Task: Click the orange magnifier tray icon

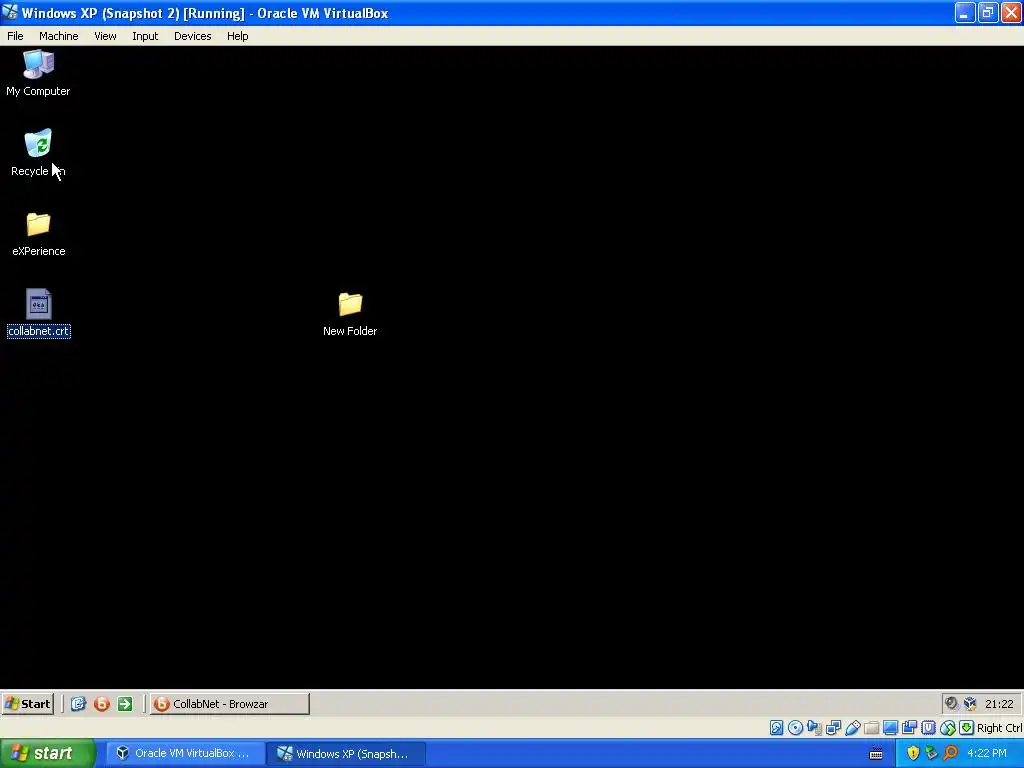Action: point(950,754)
